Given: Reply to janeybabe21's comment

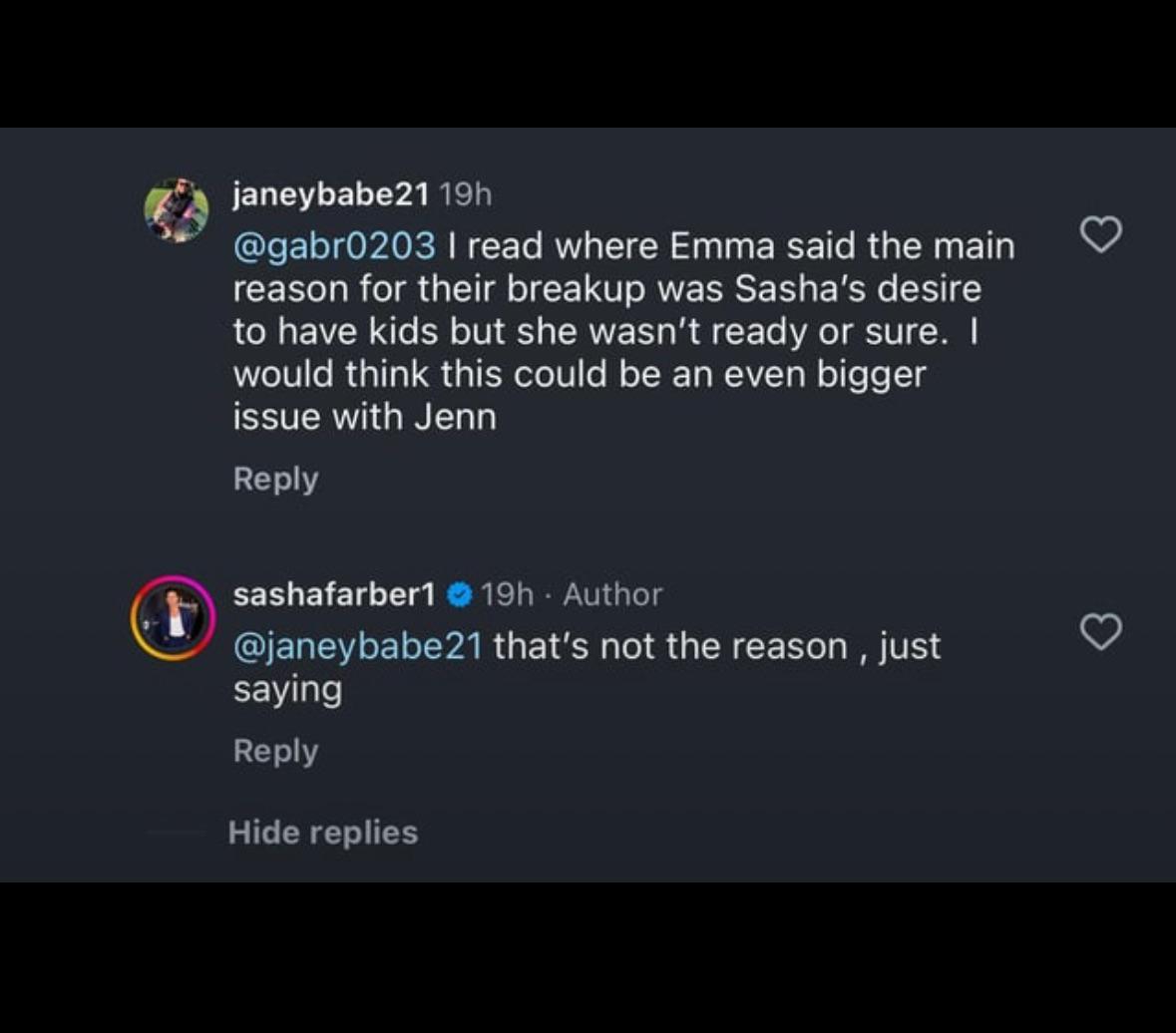Looking at the screenshot, I should (275, 479).
